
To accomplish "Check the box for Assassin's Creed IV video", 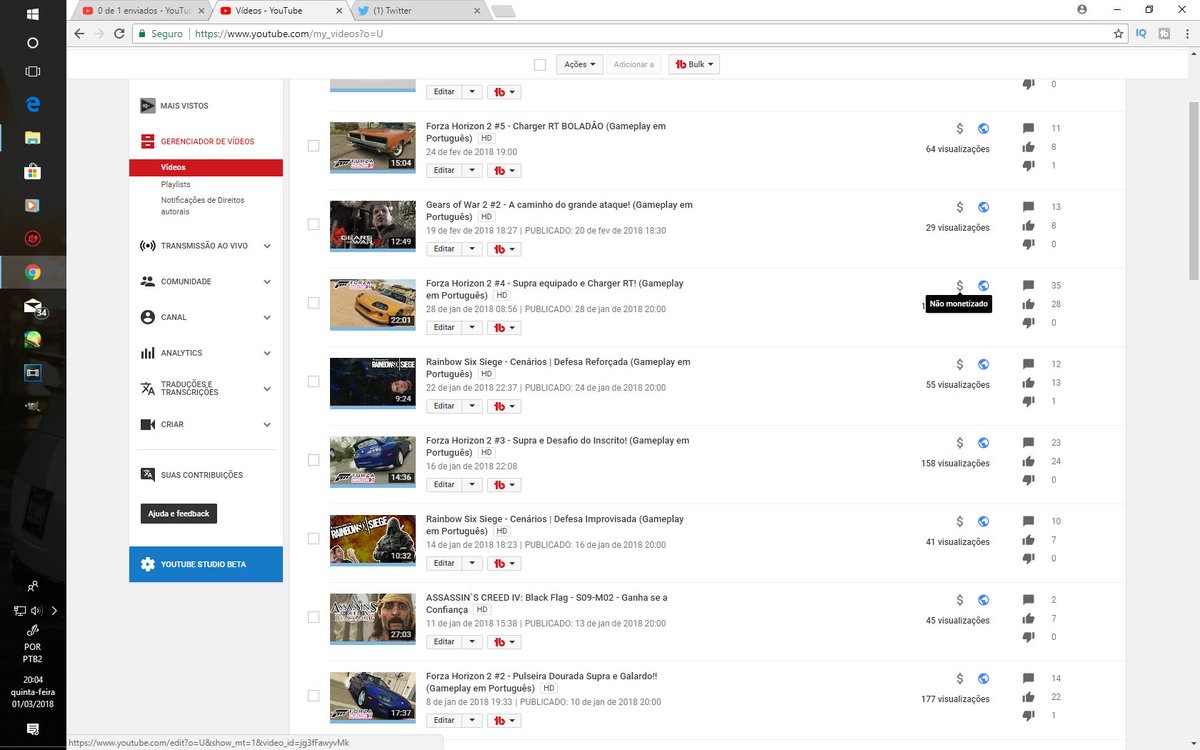I will point(313,616).
